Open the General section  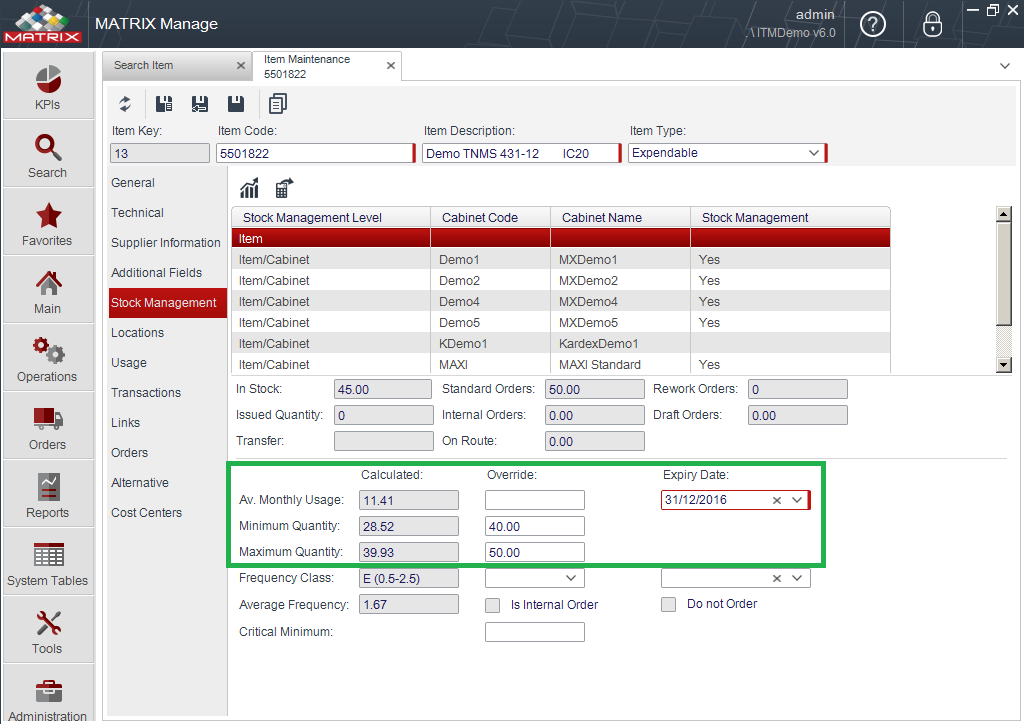(x=133, y=183)
